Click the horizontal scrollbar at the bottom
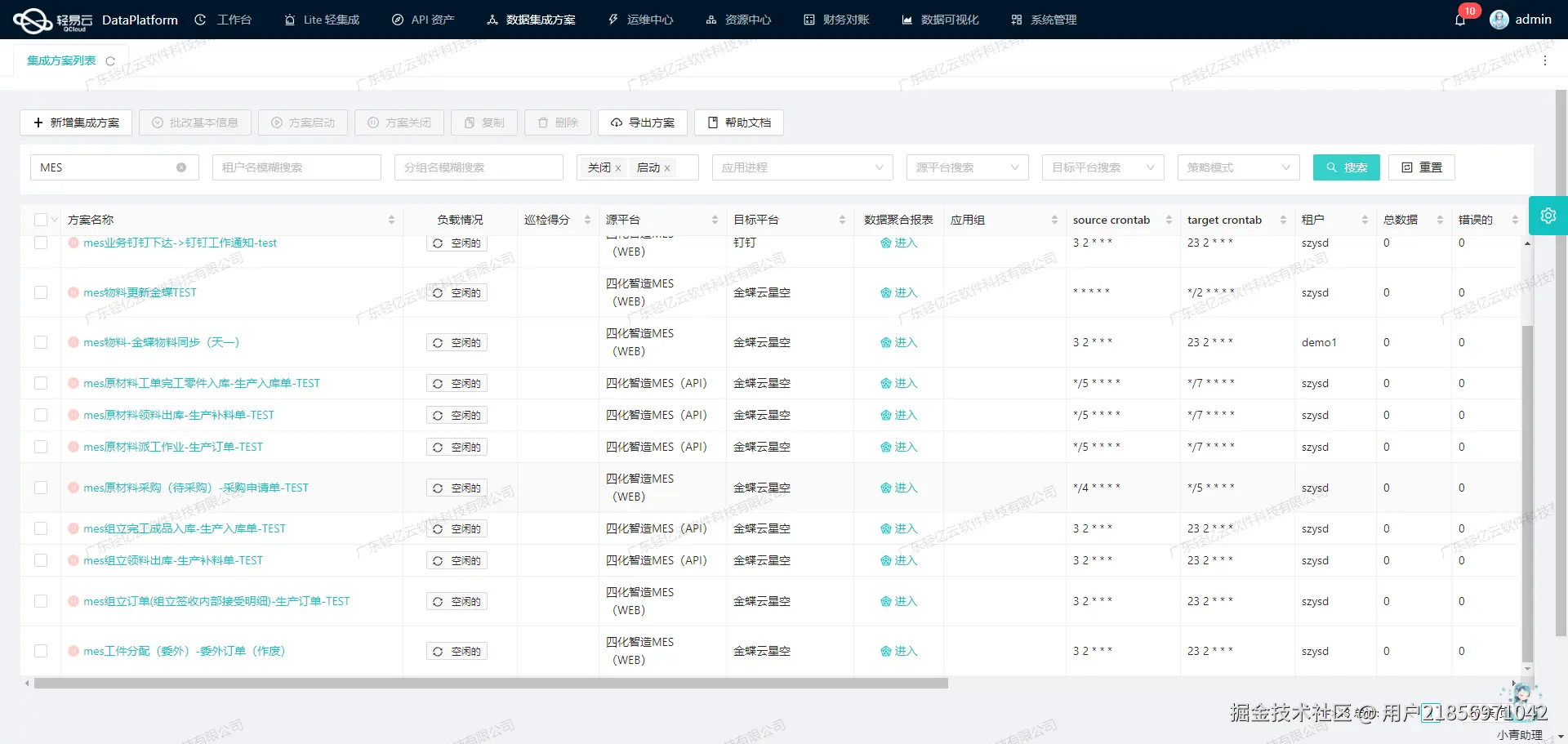 point(490,683)
